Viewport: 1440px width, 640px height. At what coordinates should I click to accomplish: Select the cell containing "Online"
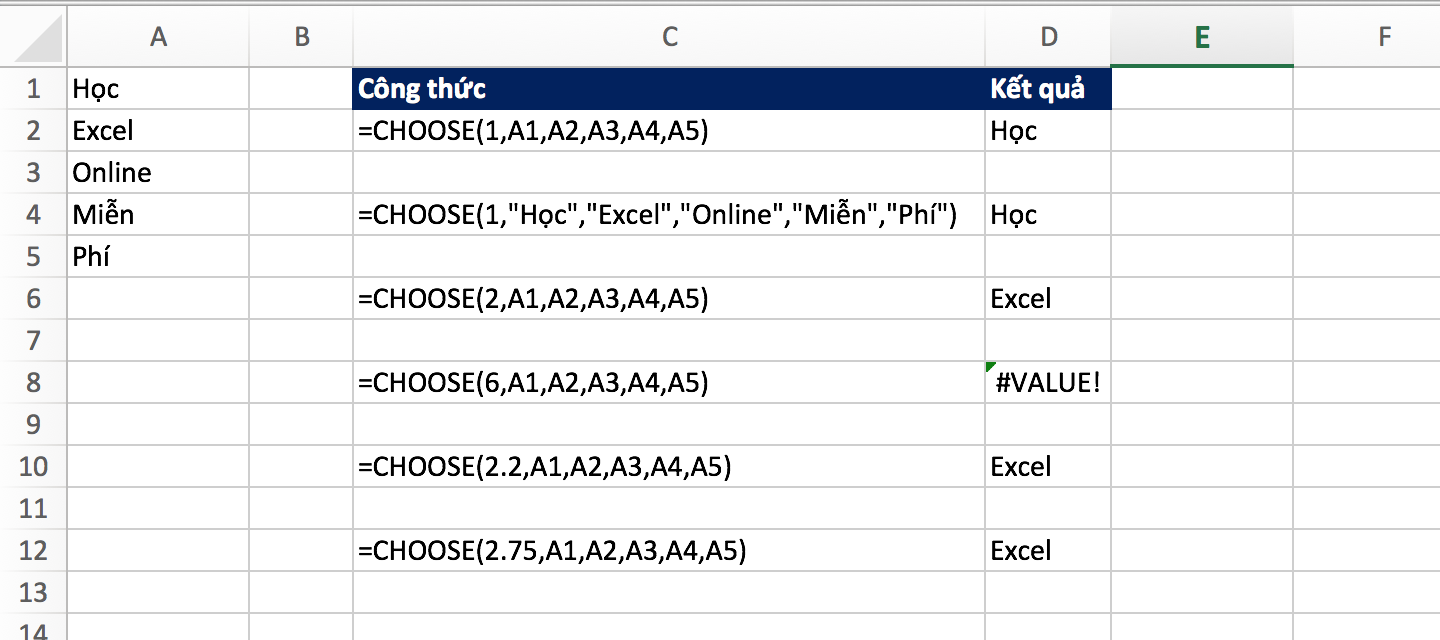(x=157, y=173)
